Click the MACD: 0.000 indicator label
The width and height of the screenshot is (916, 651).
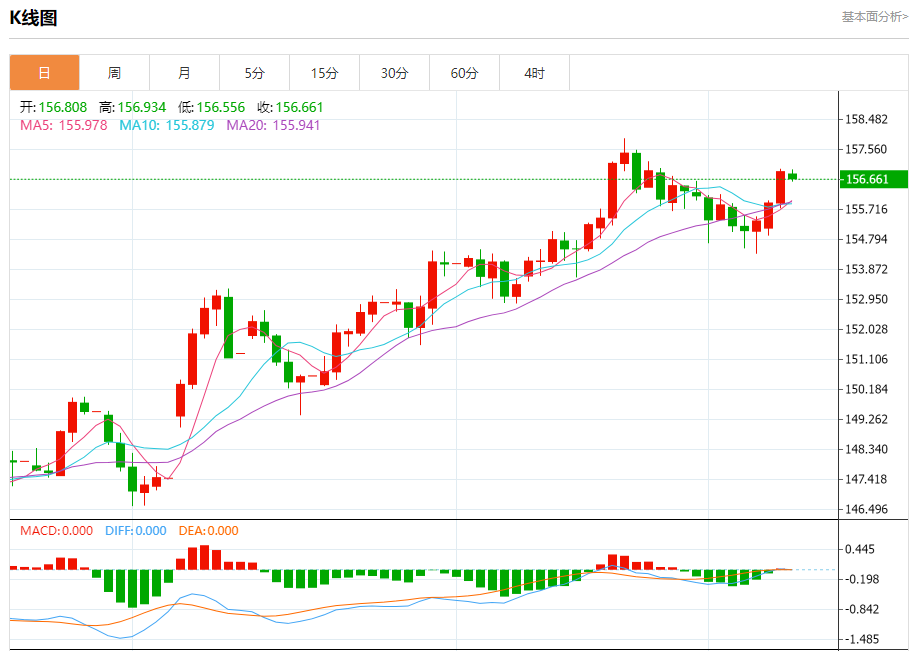(x=58, y=531)
